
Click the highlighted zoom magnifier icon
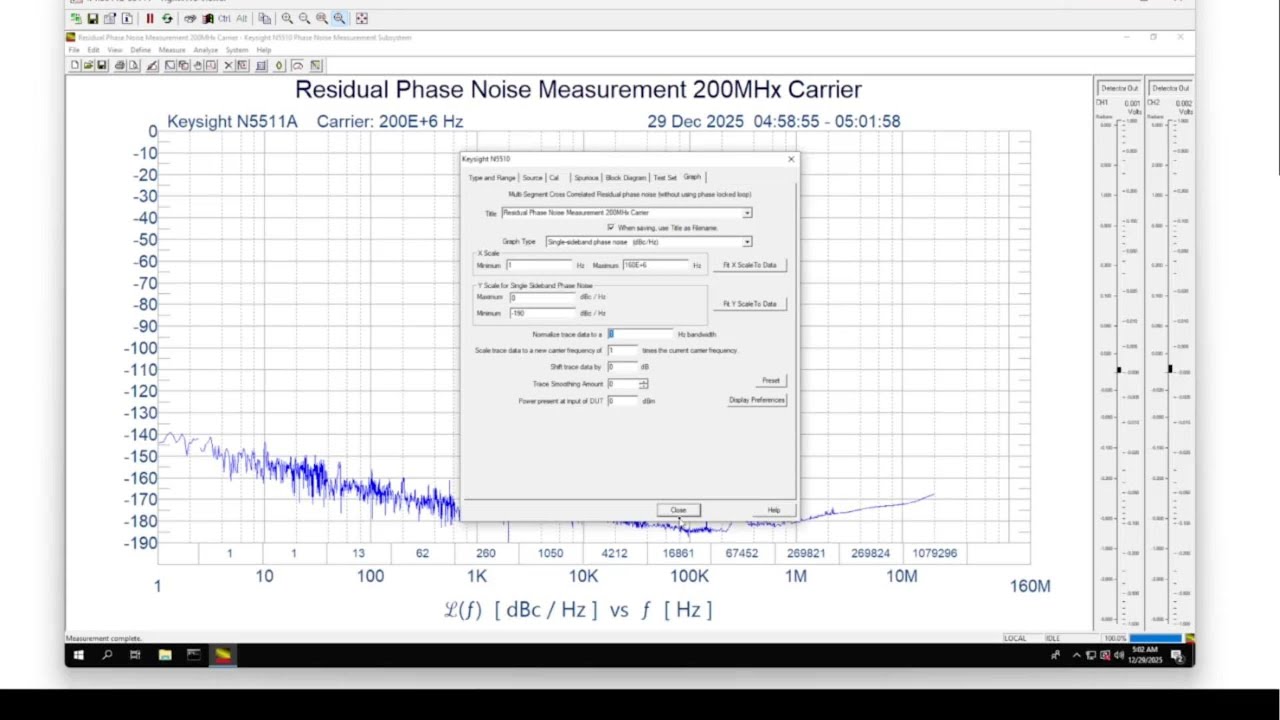pyautogui.click(x=339, y=18)
